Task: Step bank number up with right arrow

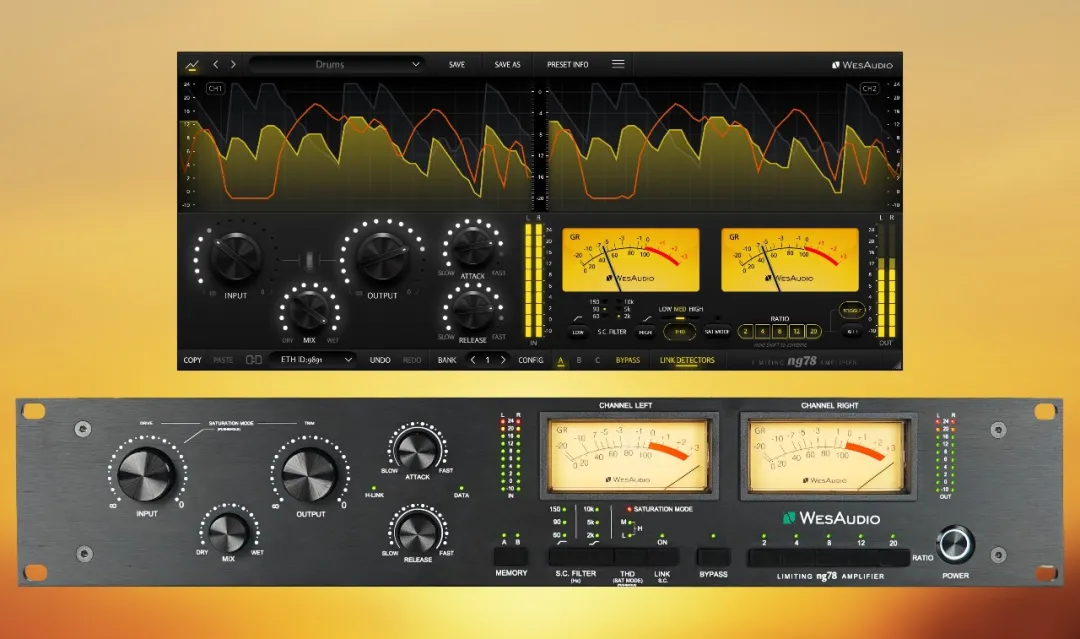Action: point(503,359)
